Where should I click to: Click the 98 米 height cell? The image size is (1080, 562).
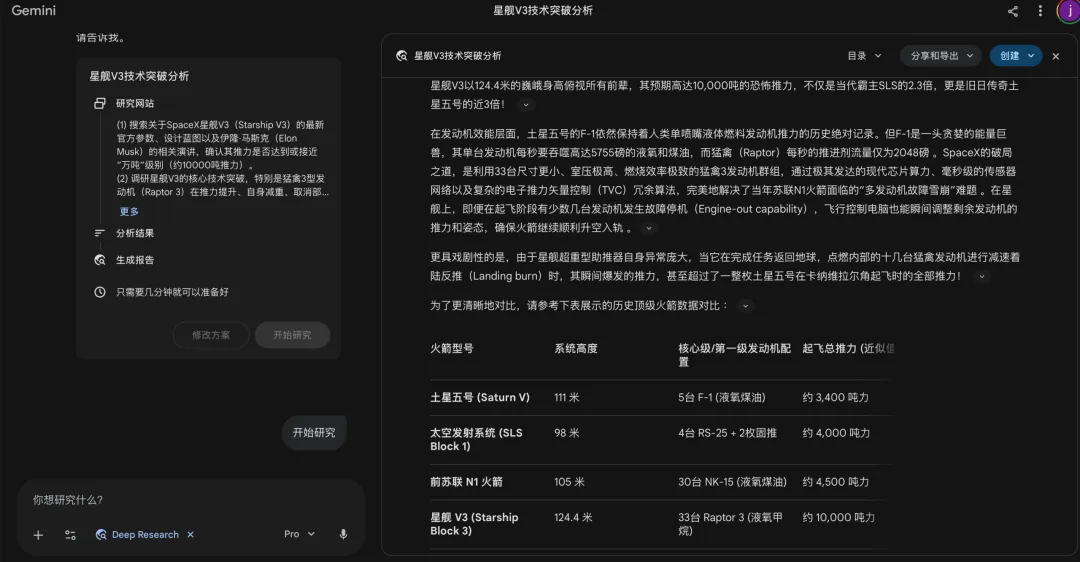pos(567,433)
